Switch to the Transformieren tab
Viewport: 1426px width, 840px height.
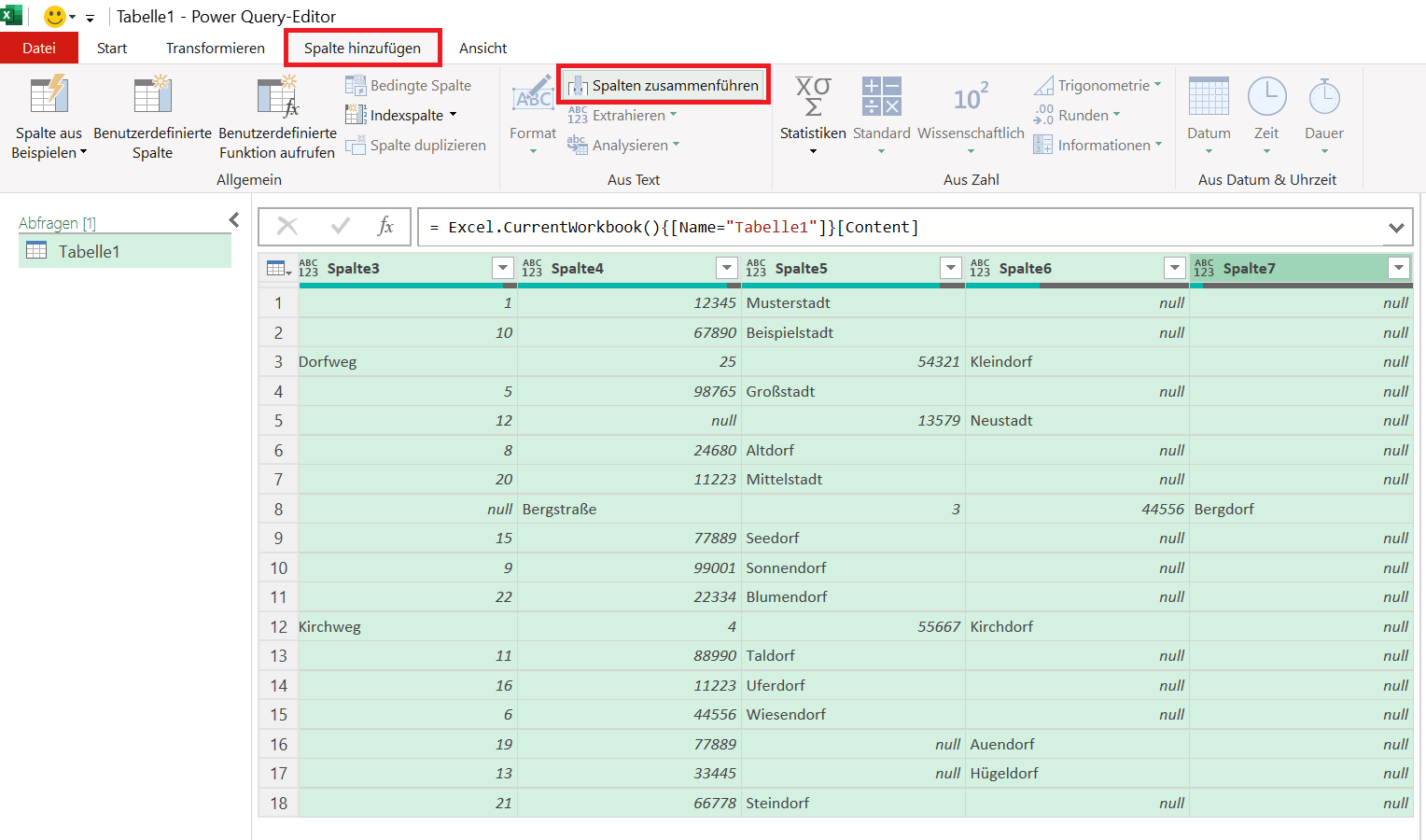click(216, 49)
